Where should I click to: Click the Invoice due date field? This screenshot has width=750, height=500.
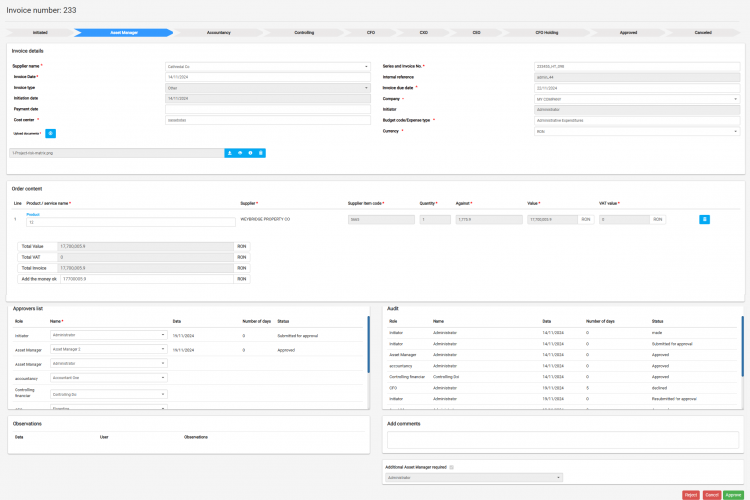pos(637,88)
